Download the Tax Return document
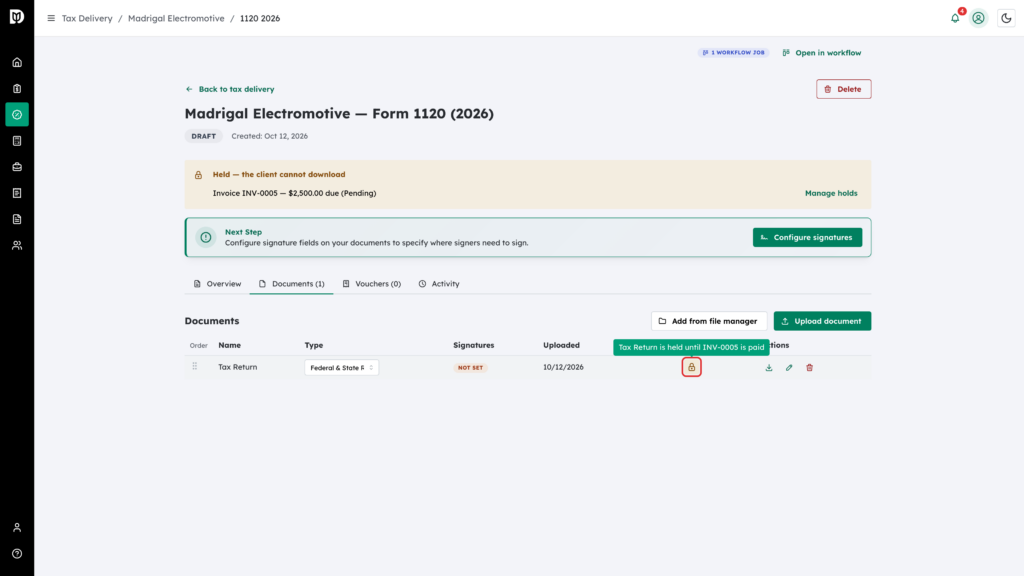This screenshot has width=1024, height=576. pyautogui.click(x=769, y=368)
